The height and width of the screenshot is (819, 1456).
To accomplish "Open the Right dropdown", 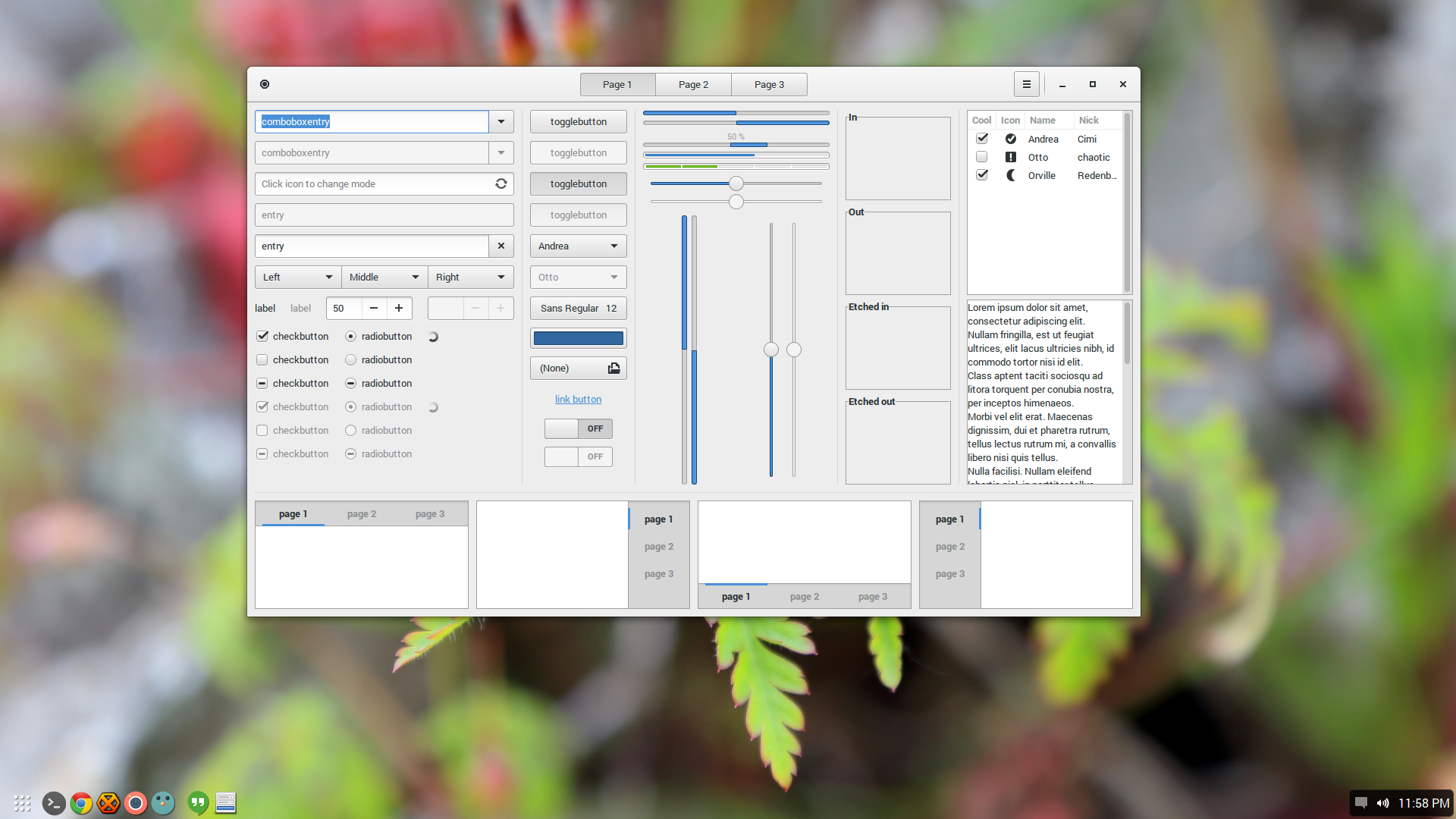I will pyautogui.click(x=471, y=277).
